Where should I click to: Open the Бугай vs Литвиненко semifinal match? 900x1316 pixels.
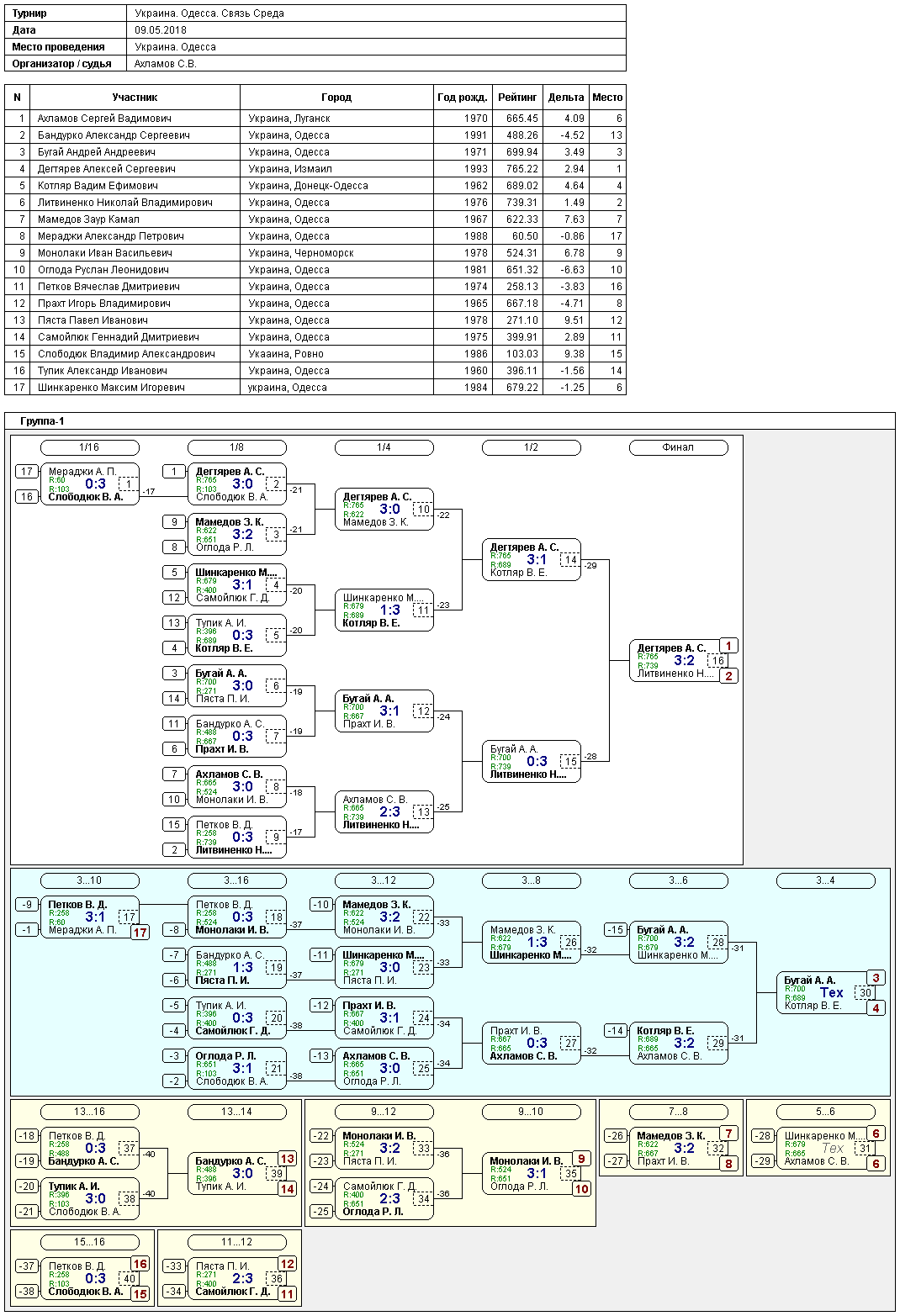click(x=531, y=762)
